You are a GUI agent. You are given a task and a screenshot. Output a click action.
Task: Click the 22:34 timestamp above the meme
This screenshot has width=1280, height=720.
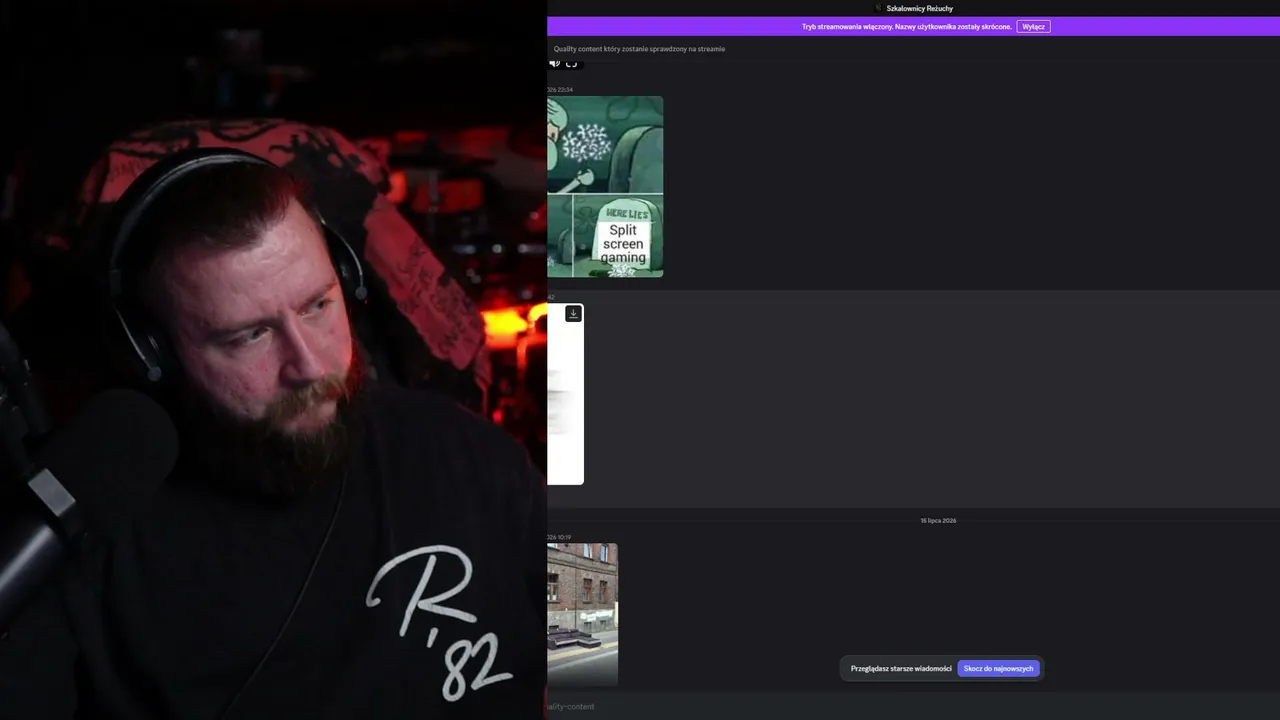pos(560,90)
